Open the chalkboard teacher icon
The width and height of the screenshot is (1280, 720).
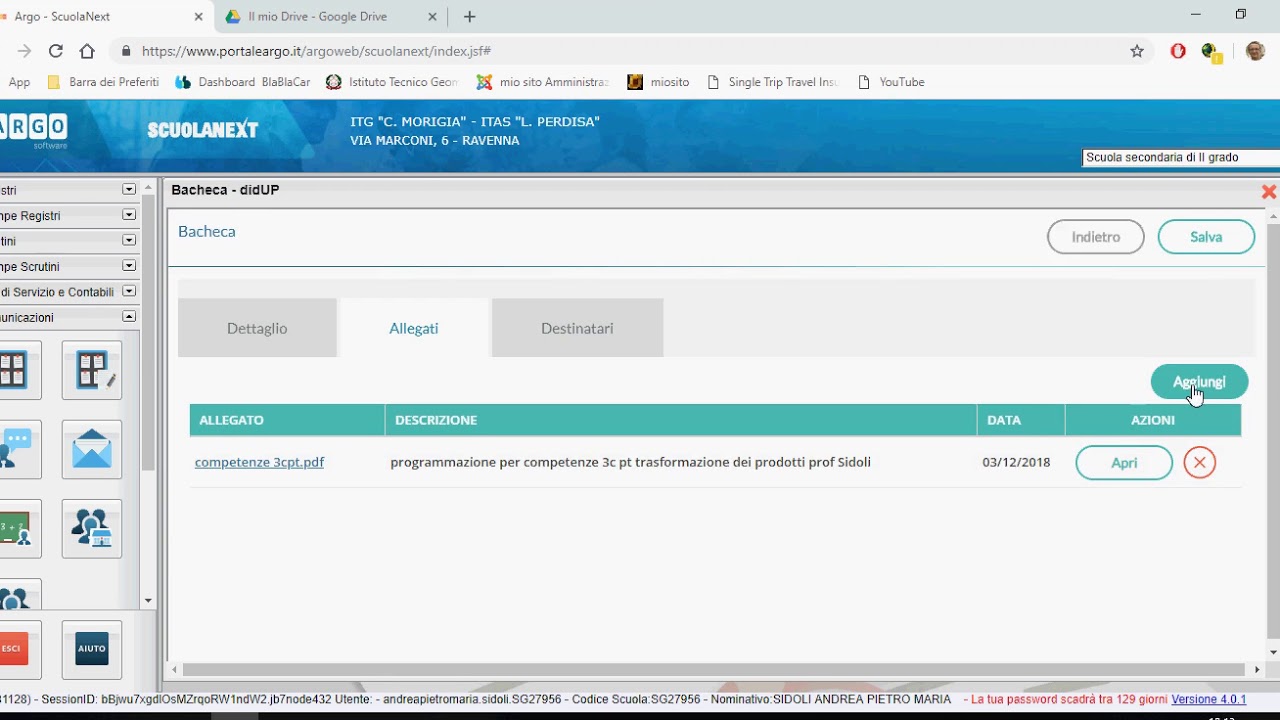click(15, 528)
